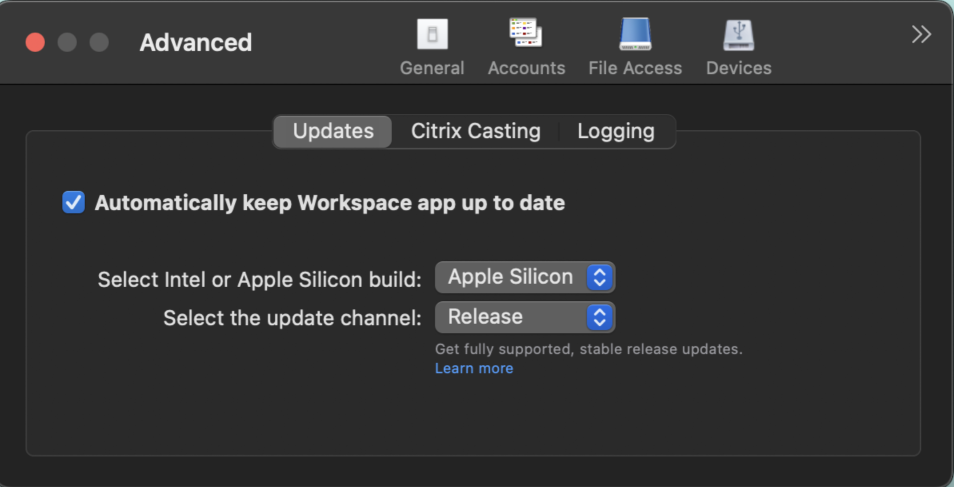Show more toolbar items via double chevron
The width and height of the screenshot is (954, 487).
click(921, 35)
